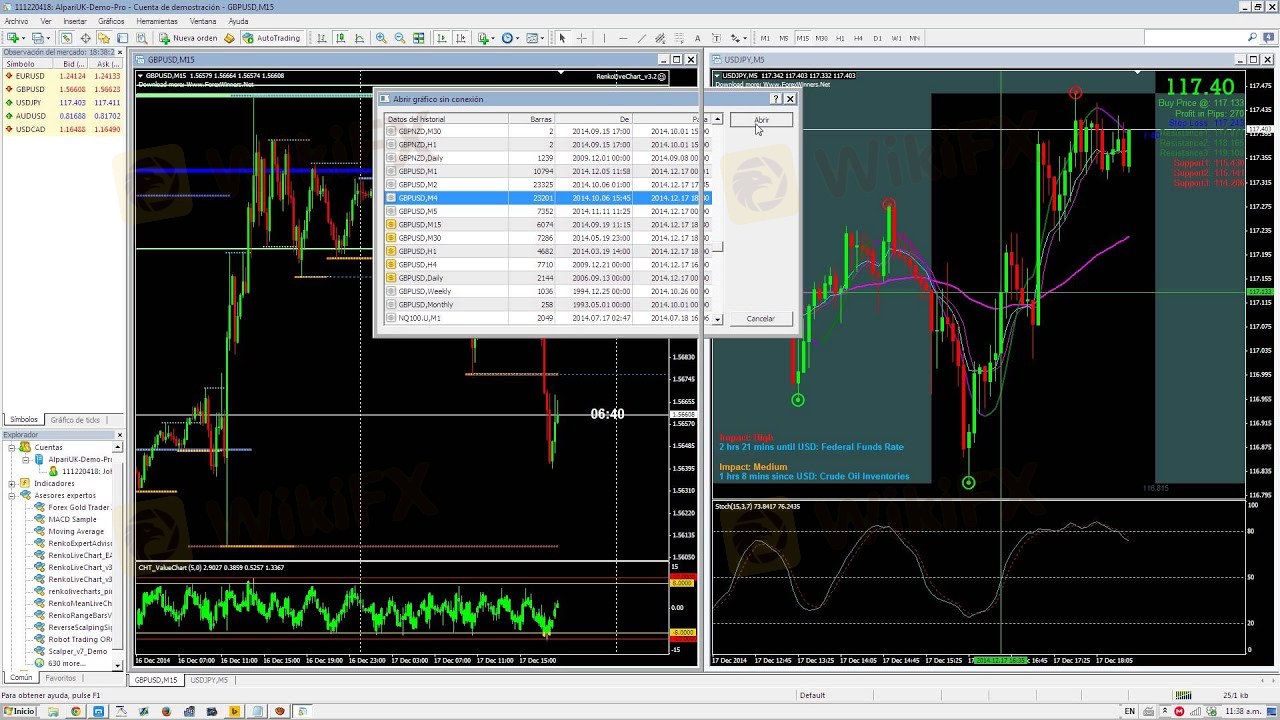
Task: Select the Crosshair tool
Action: 581,38
